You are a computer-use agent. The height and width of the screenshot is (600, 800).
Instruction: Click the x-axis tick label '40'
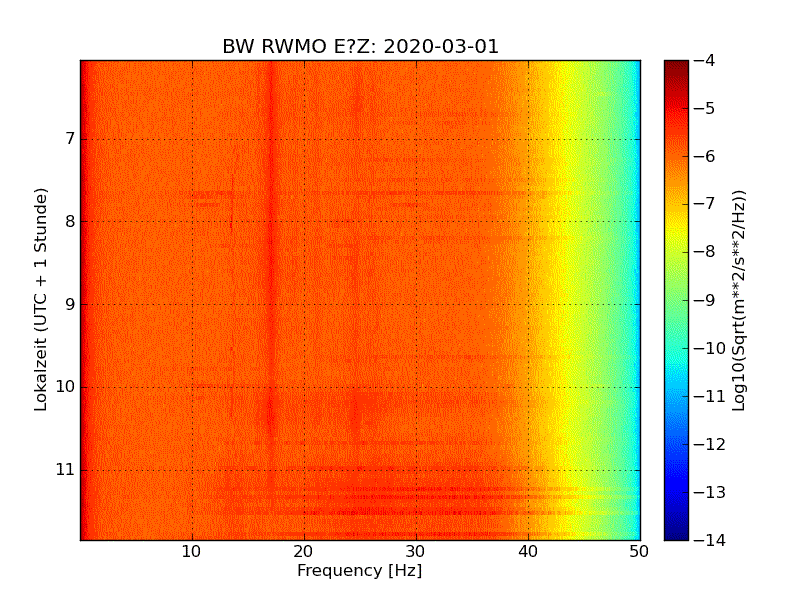[528, 552]
